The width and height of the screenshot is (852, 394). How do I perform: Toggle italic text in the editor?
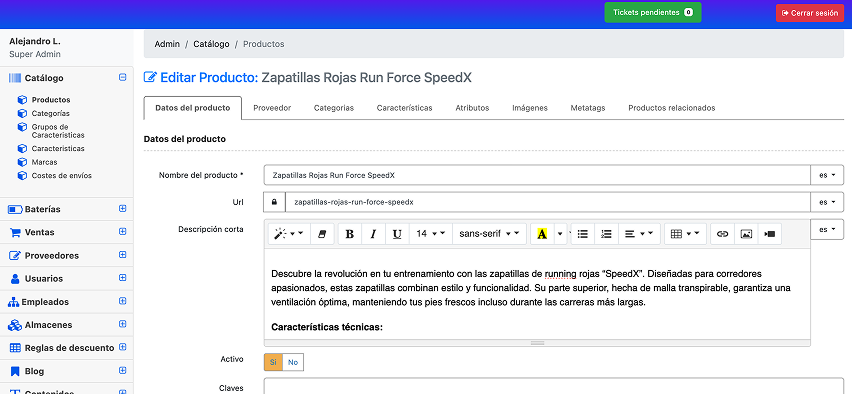(x=373, y=234)
